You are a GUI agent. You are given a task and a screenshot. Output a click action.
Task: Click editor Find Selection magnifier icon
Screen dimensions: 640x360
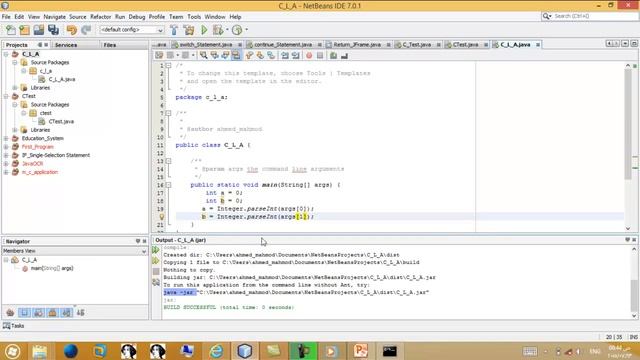click(x=203, y=56)
